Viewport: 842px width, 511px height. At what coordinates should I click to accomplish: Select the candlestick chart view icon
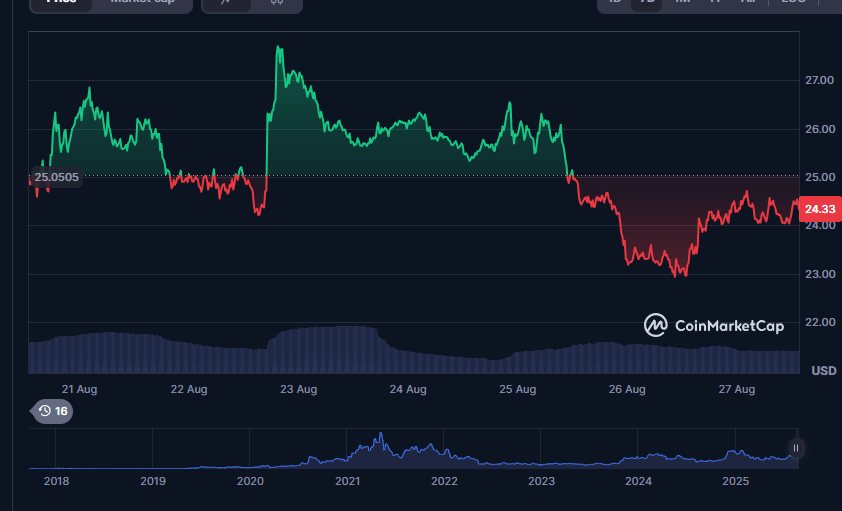click(277, 3)
